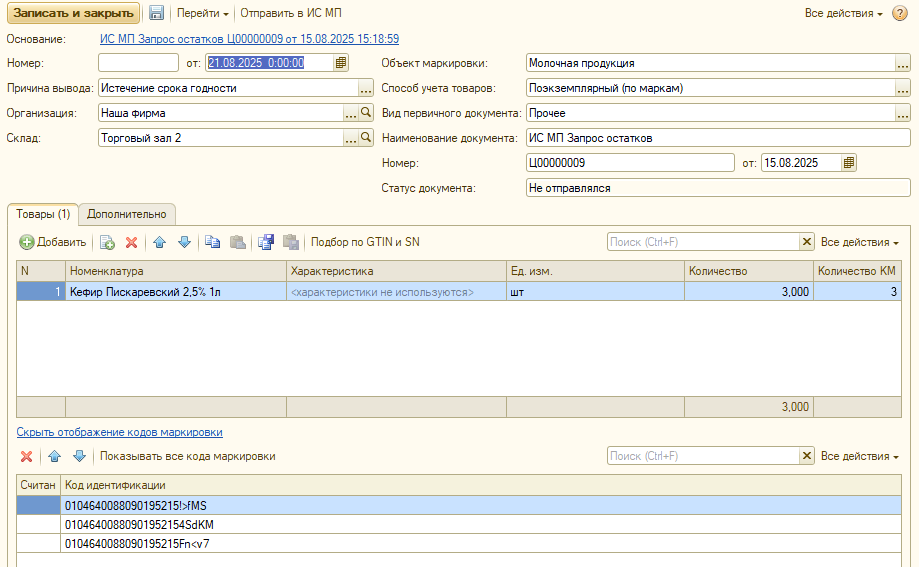This screenshot has width=919, height=567.
Task: Click Скрыть отображение кодов маркировки link
Action: pyautogui.click(x=119, y=432)
